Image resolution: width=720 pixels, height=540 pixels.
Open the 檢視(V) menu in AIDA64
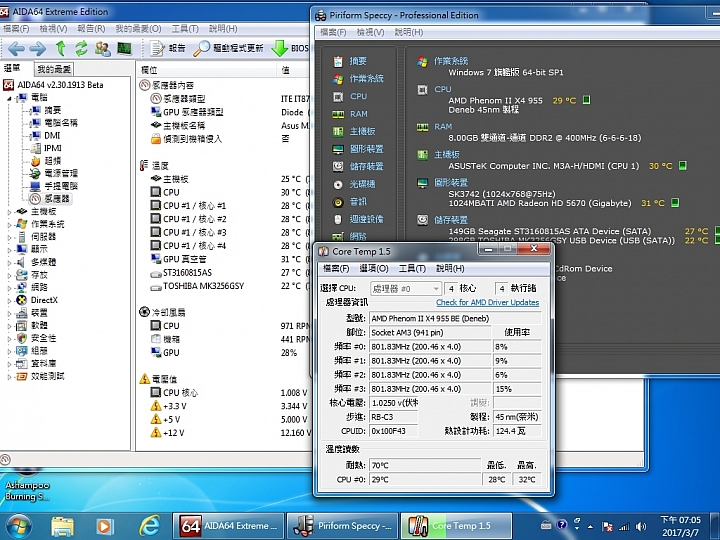pyautogui.click(x=53, y=29)
